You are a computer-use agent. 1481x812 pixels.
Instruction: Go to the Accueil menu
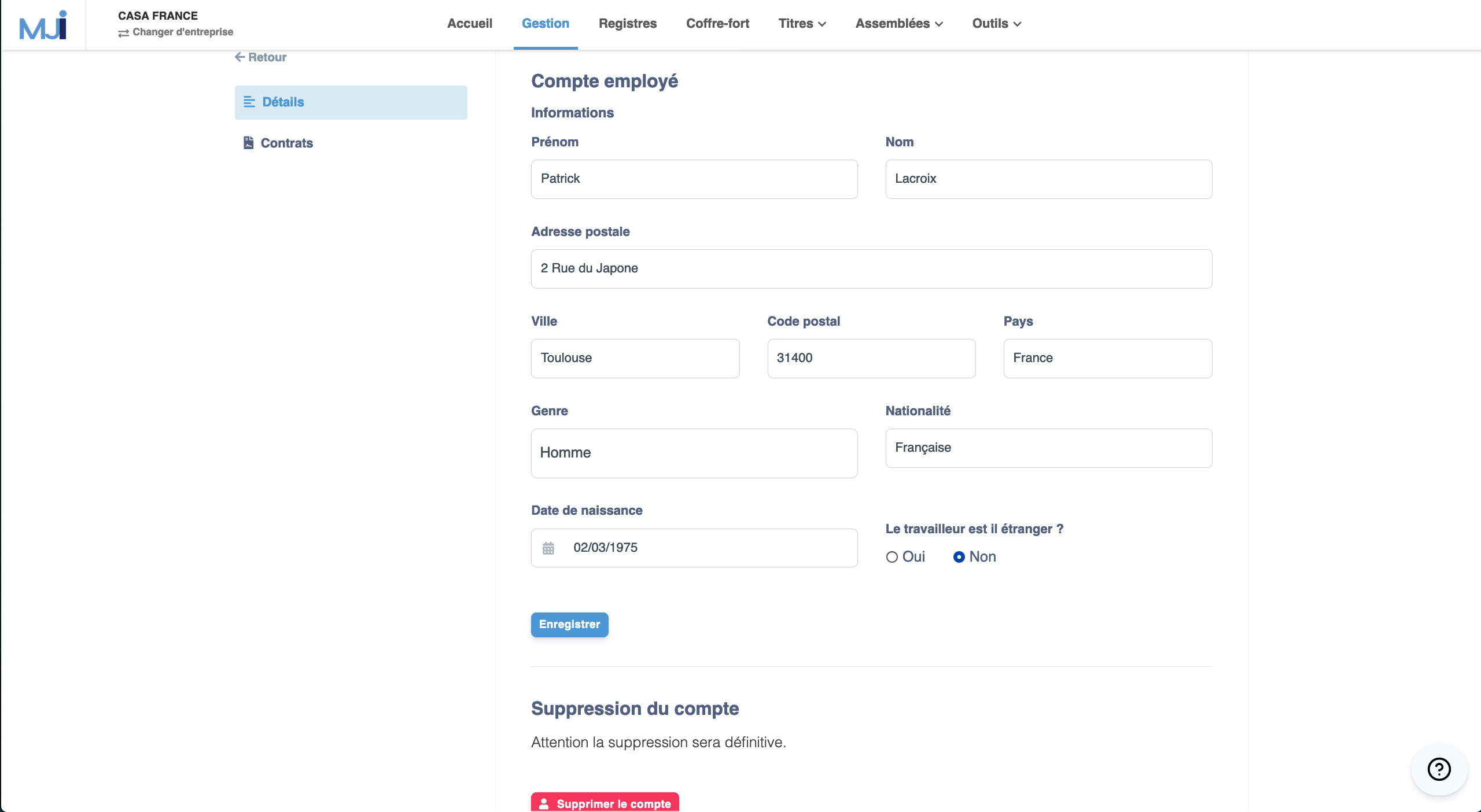(x=470, y=24)
